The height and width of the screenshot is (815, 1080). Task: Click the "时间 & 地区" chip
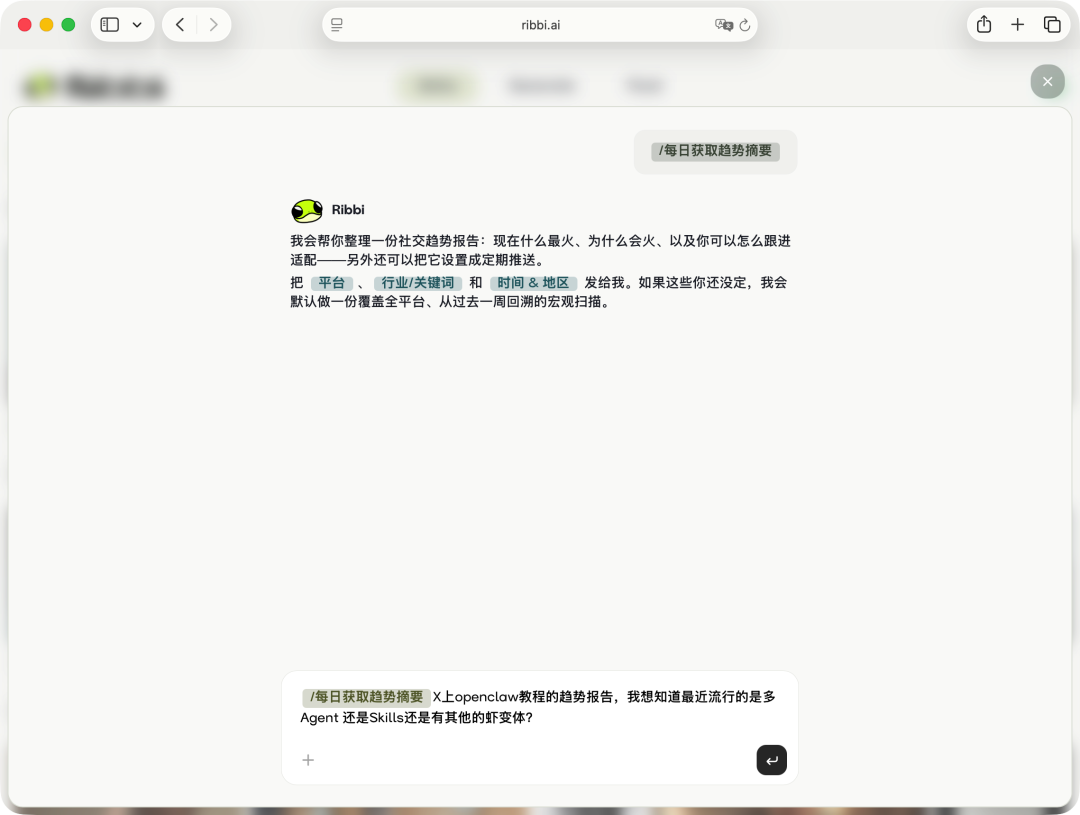pyautogui.click(x=533, y=283)
